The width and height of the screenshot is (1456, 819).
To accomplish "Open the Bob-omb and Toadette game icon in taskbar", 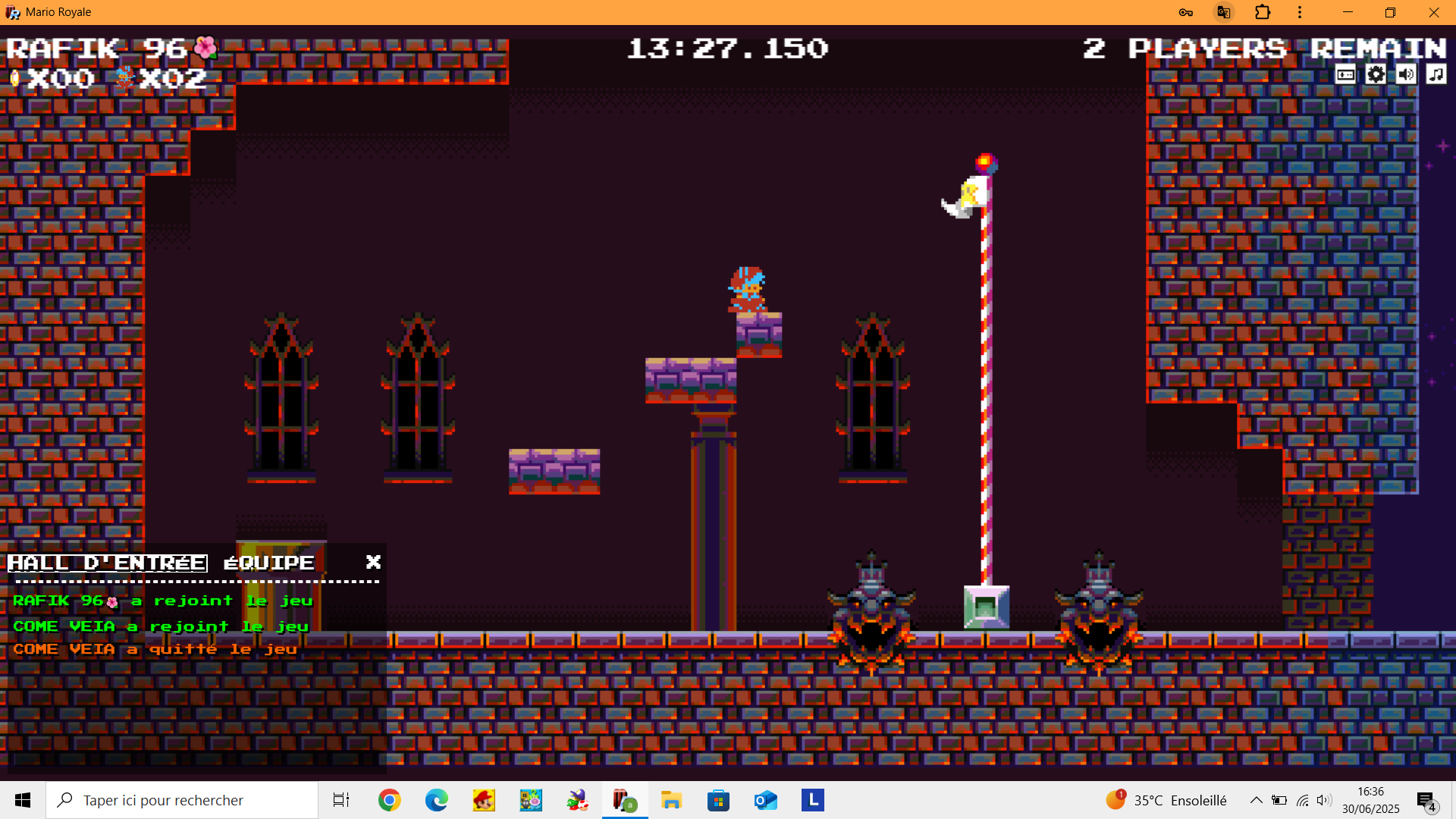I will 531,800.
